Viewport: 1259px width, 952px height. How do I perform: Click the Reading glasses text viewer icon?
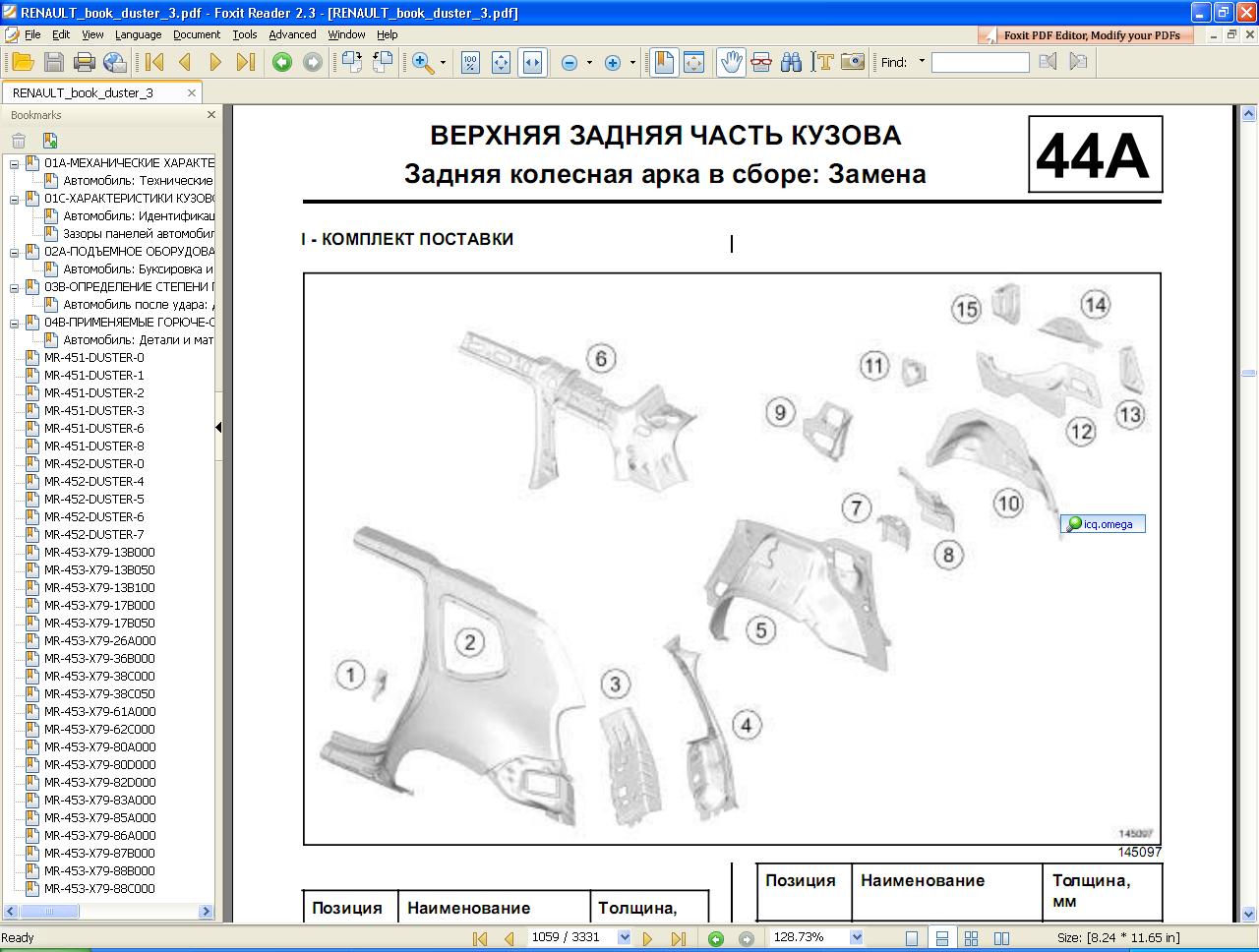(x=760, y=62)
